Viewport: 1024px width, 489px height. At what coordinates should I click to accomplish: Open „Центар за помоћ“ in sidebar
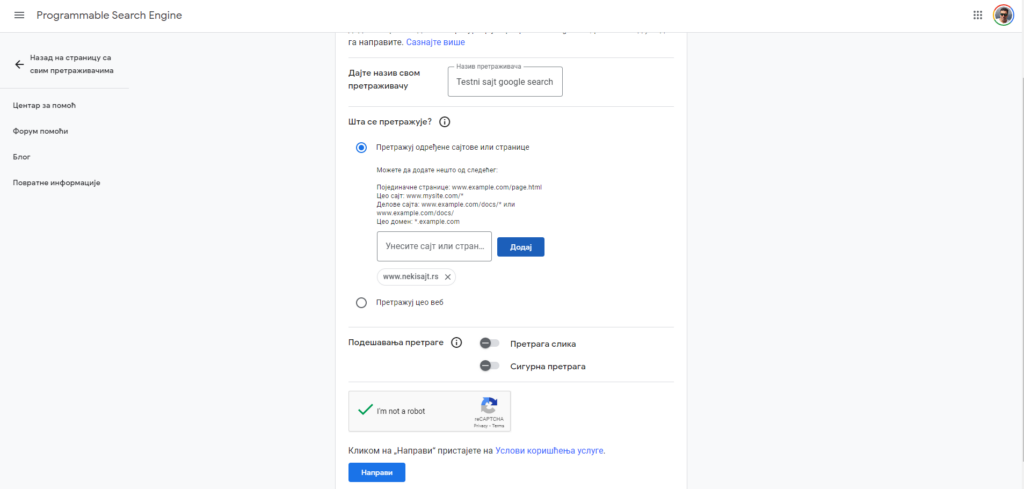(x=45, y=105)
